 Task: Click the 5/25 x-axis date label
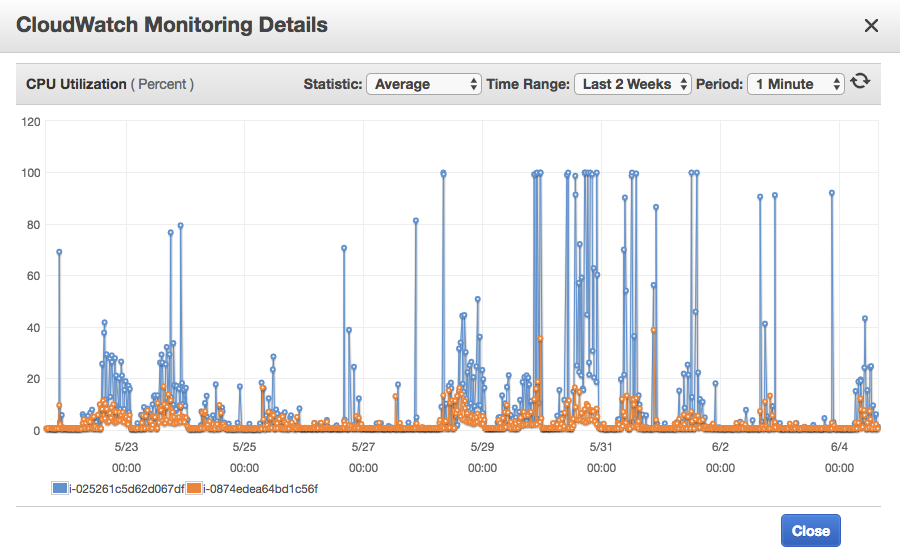tap(245, 447)
